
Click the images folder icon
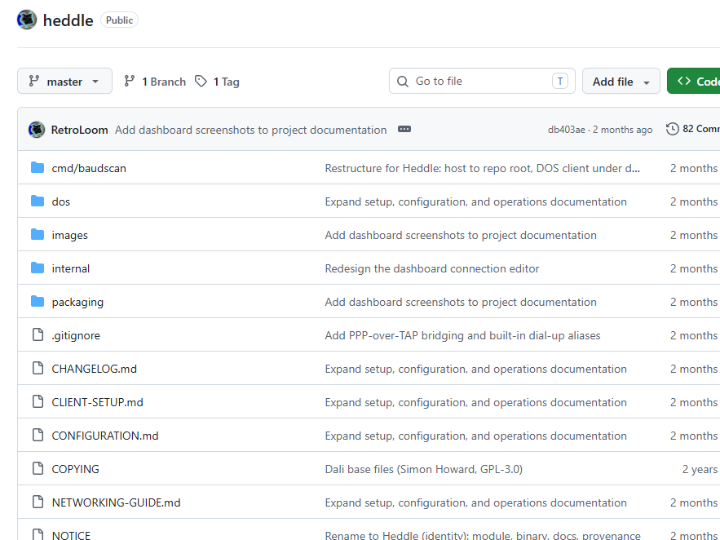click(x=38, y=235)
